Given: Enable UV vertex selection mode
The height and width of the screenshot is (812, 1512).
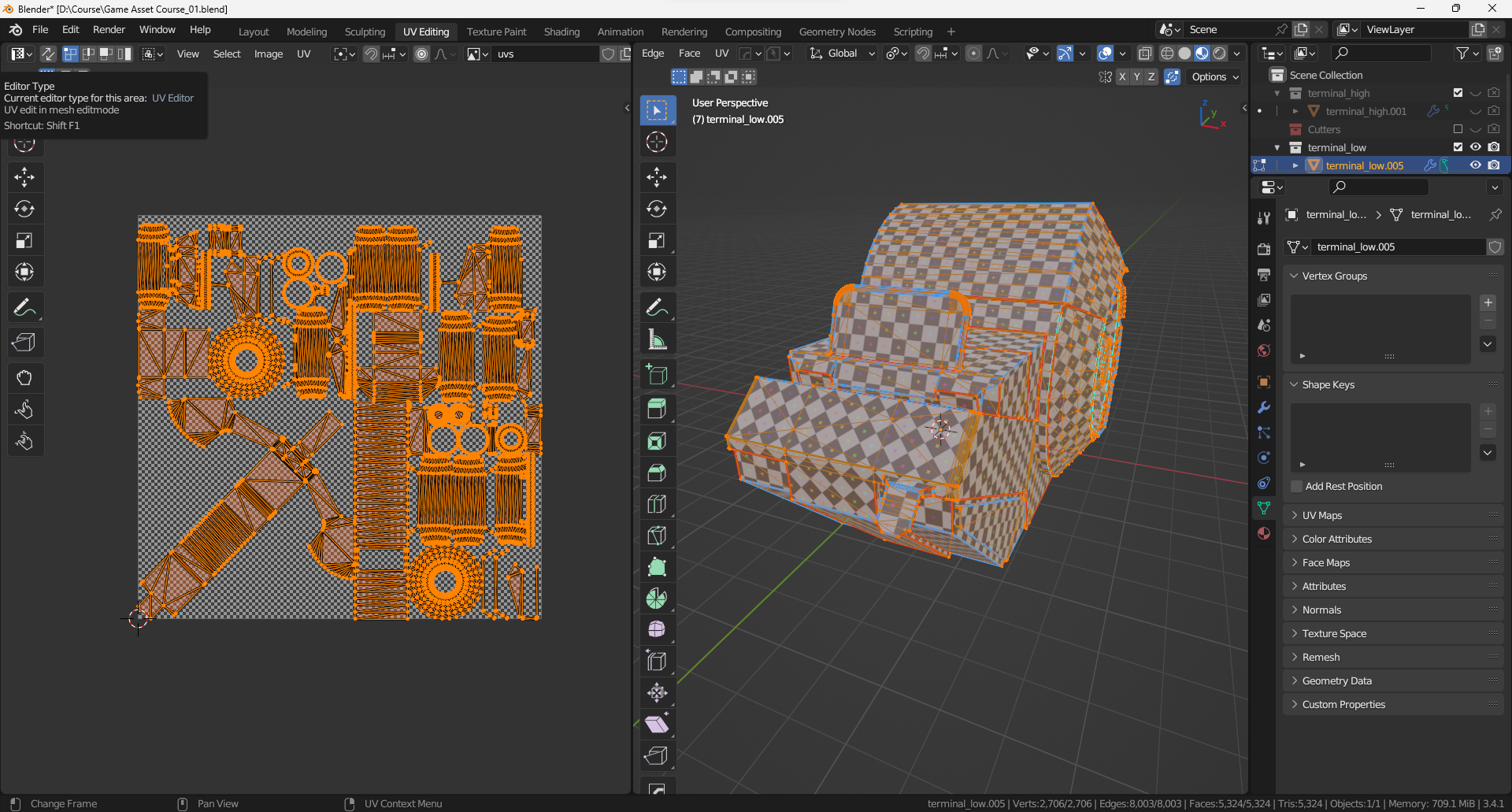Looking at the screenshot, I should point(70,54).
